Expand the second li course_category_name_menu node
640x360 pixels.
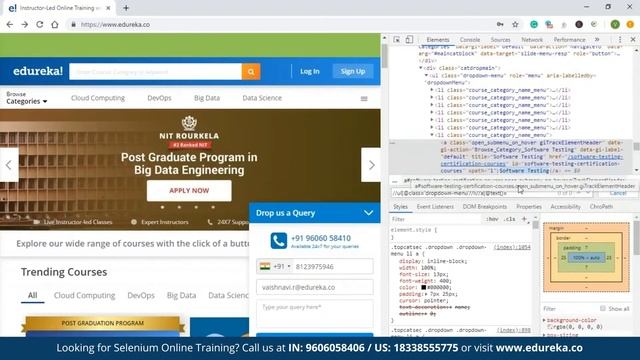[x=432, y=98]
